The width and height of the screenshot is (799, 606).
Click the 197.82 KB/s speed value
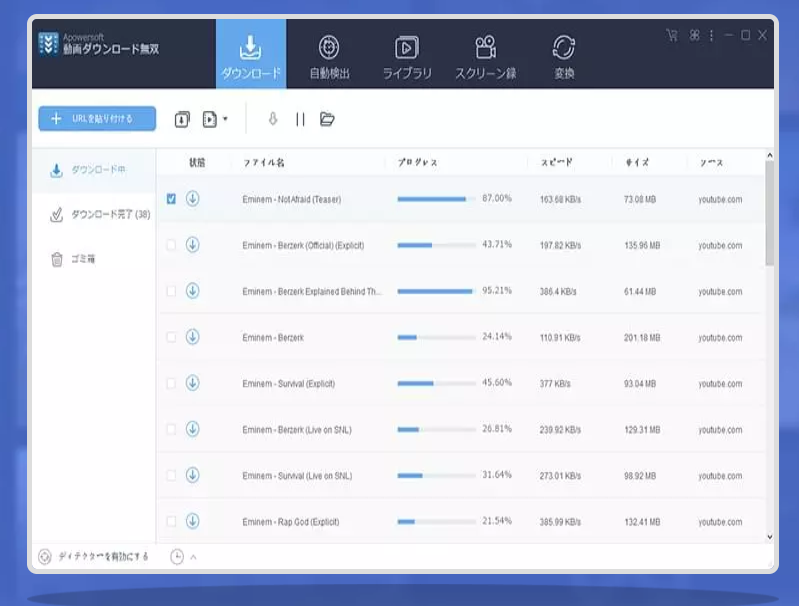[x=560, y=246]
